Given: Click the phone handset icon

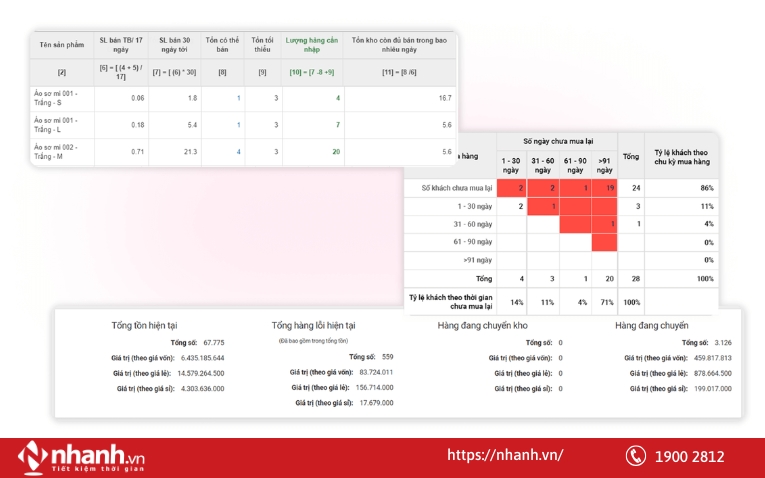Looking at the screenshot, I should 636,456.
